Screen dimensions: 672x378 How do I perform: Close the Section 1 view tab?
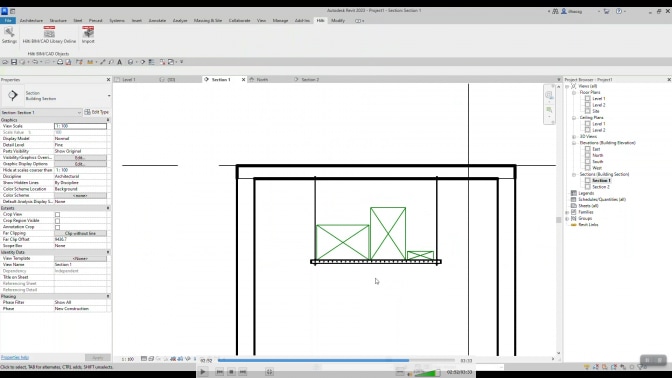click(x=243, y=80)
